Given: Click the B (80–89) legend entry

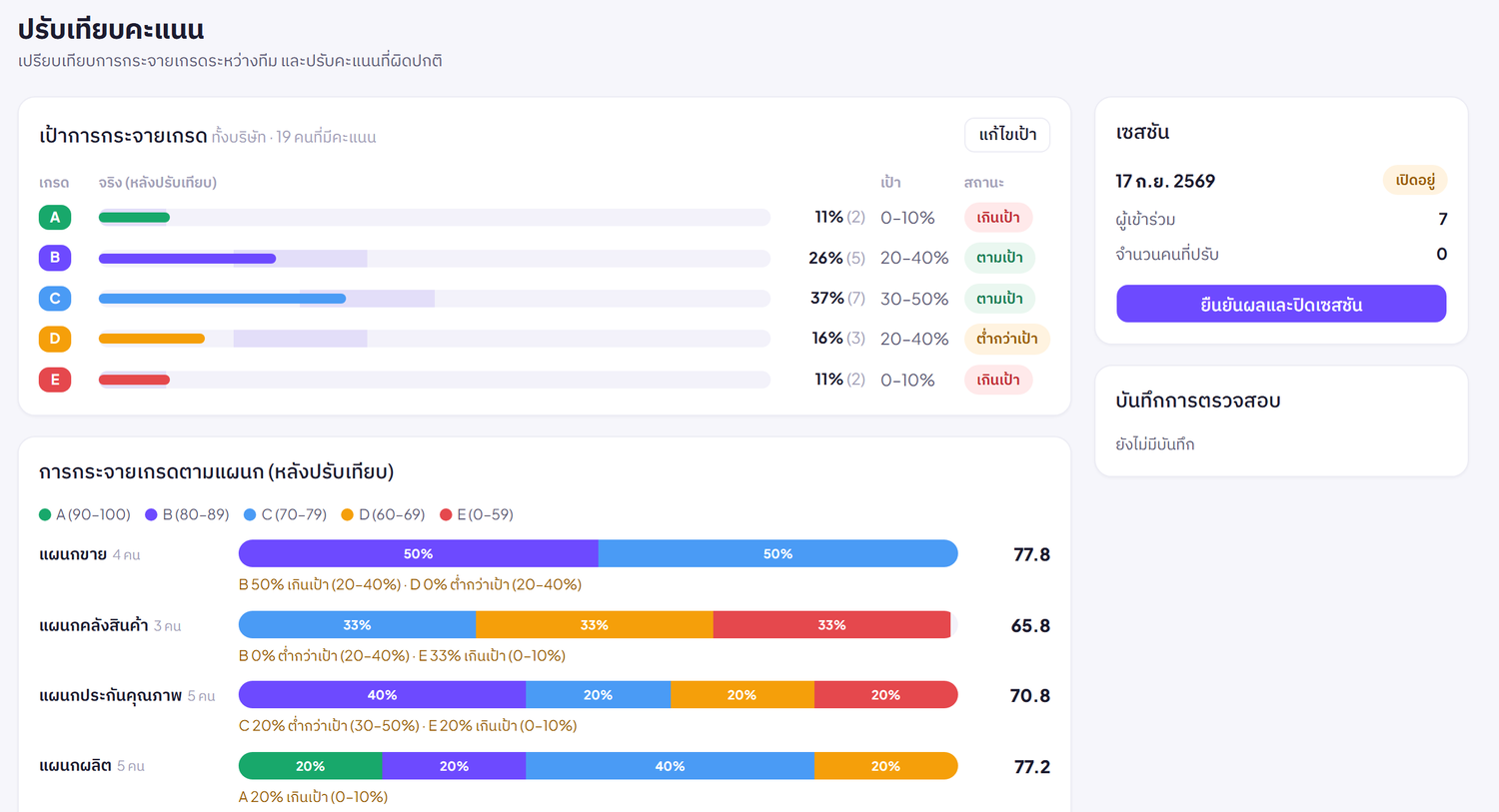Looking at the screenshot, I should 187,514.
